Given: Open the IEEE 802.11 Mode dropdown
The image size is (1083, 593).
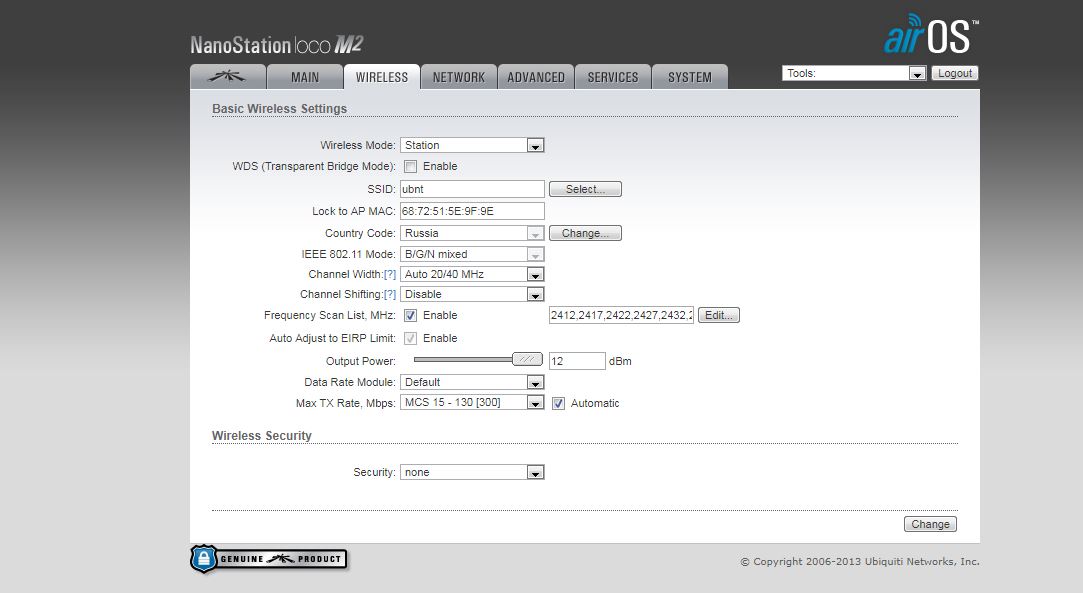Looking at the screenshot, I should coord(472,254).
